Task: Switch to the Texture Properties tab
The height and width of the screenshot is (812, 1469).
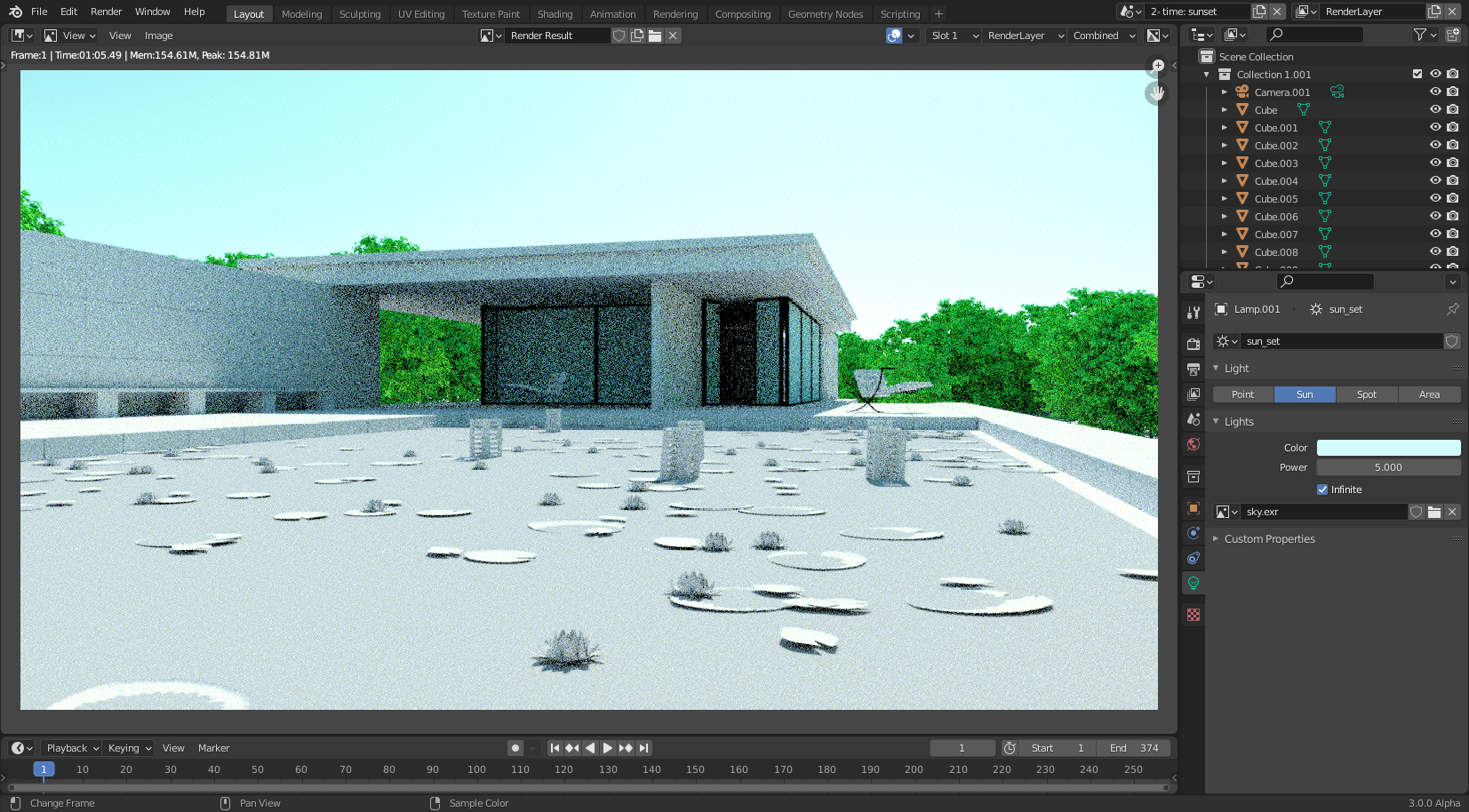Action: pyautogui.click(x=1193, y=614)
